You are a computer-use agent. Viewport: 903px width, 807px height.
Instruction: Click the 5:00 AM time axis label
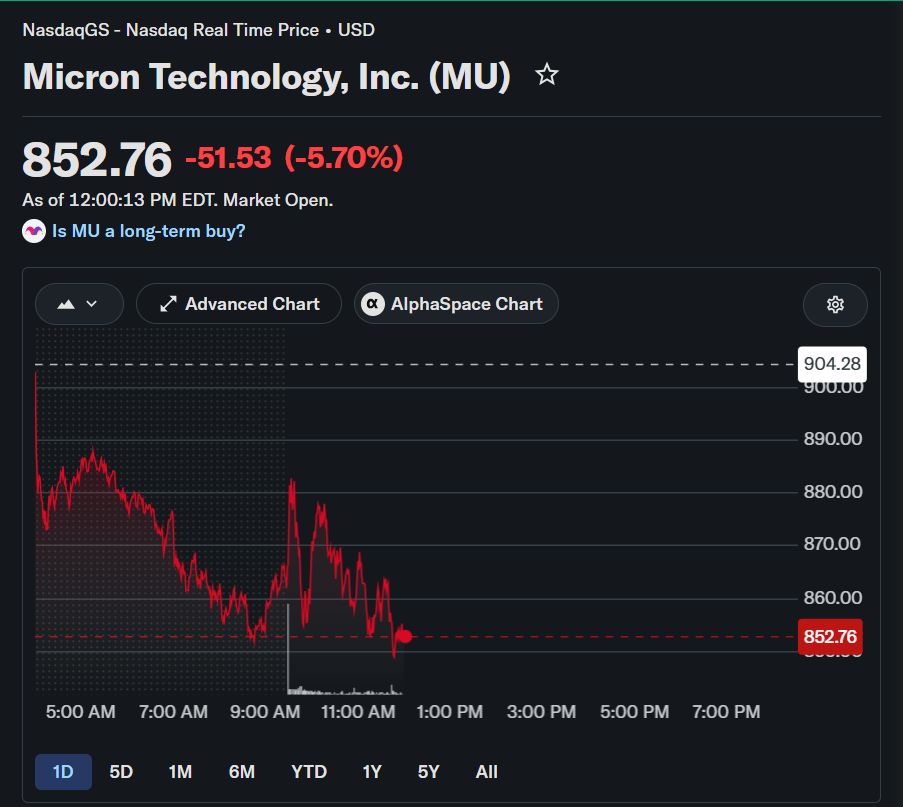[81, 712]
